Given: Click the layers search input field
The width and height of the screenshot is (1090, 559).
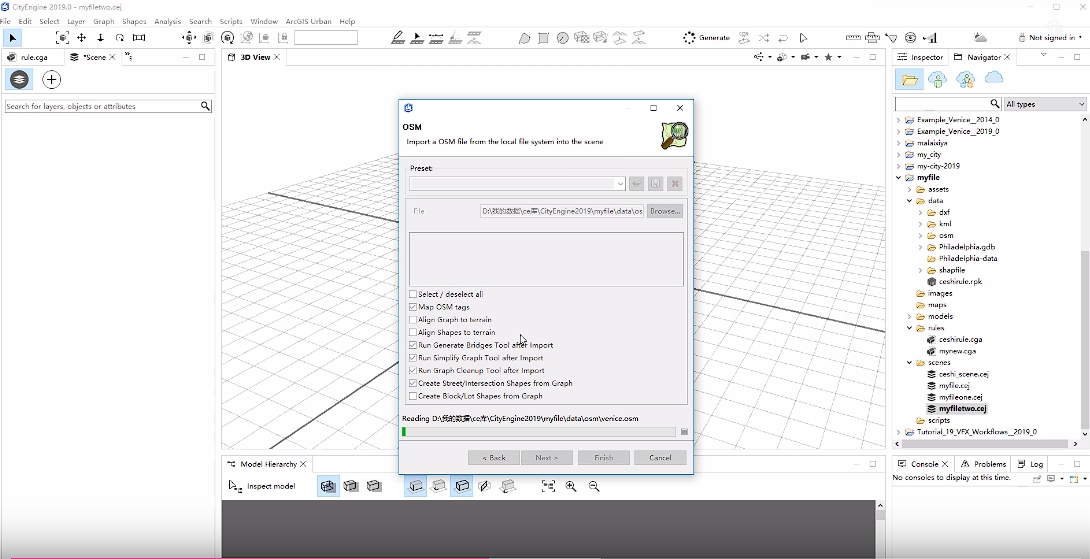Looking at the screenshot, I should 101,106.
